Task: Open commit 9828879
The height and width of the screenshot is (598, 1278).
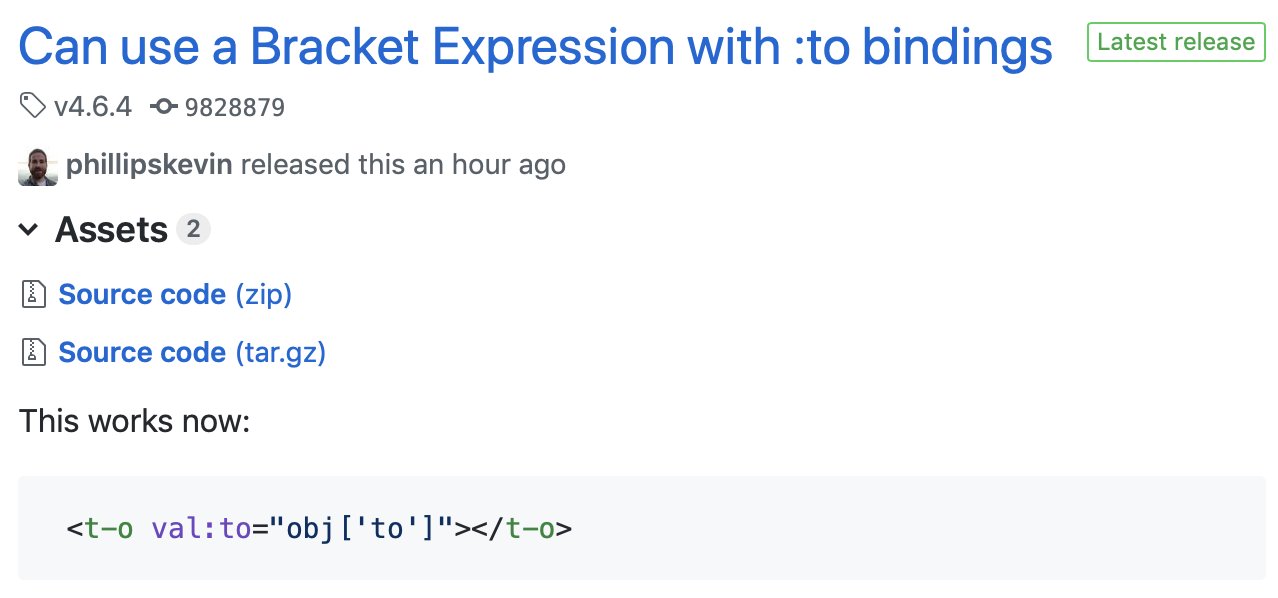Action: point(235,107)
